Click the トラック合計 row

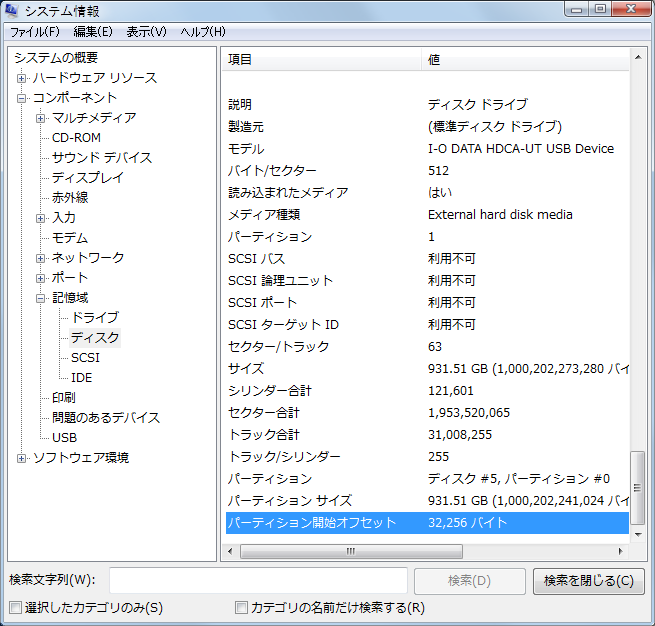pos(427,435)
